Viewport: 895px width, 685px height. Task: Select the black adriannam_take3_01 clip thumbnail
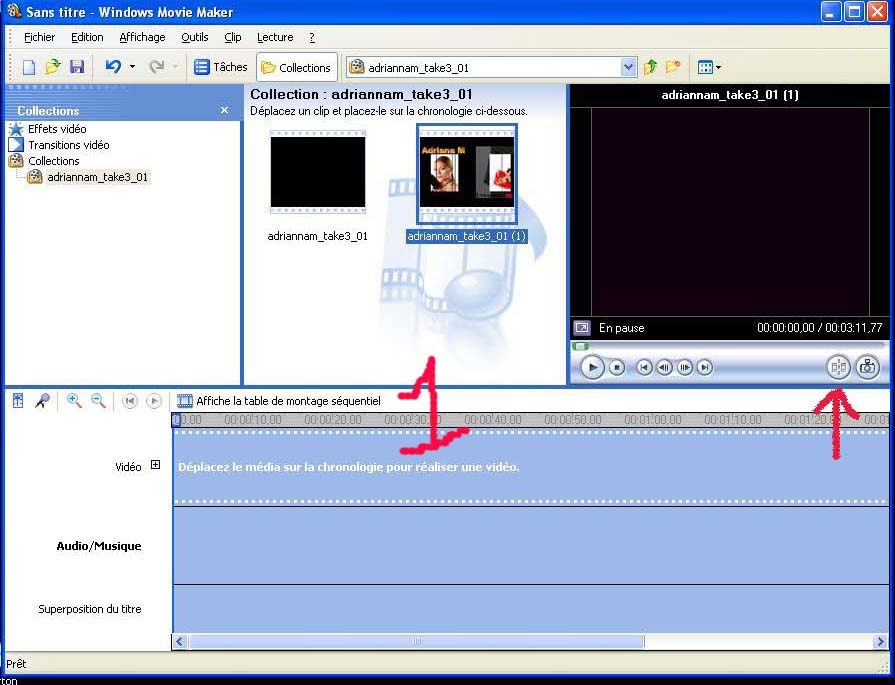tap(318, 172)
